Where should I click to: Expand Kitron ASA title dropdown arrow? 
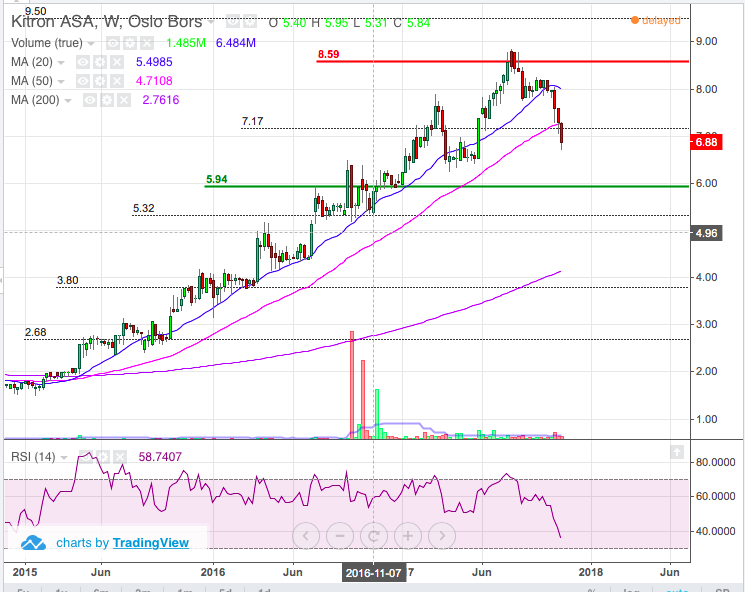[210, 22]
